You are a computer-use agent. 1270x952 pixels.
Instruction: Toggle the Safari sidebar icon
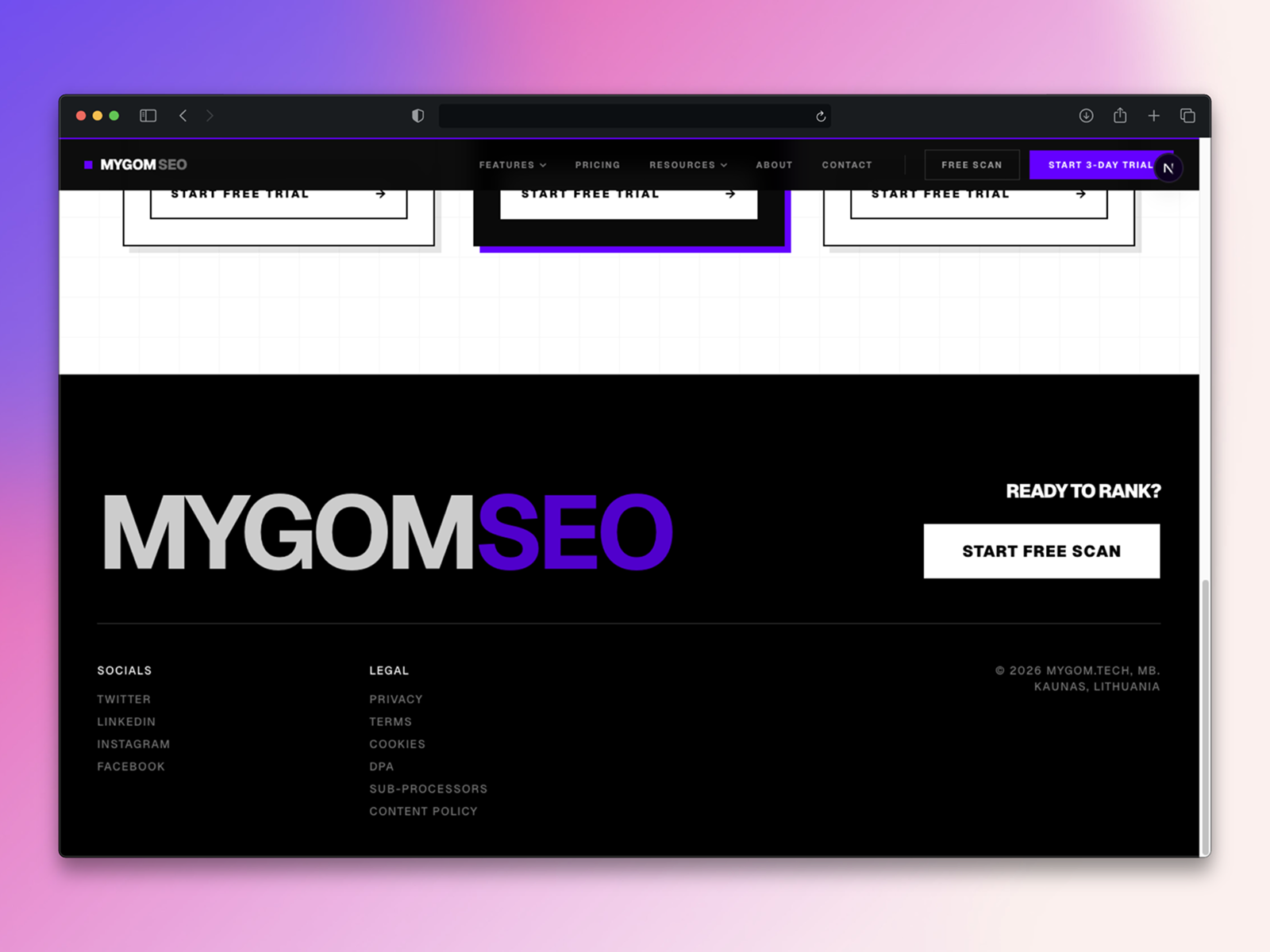click(148, 115)
